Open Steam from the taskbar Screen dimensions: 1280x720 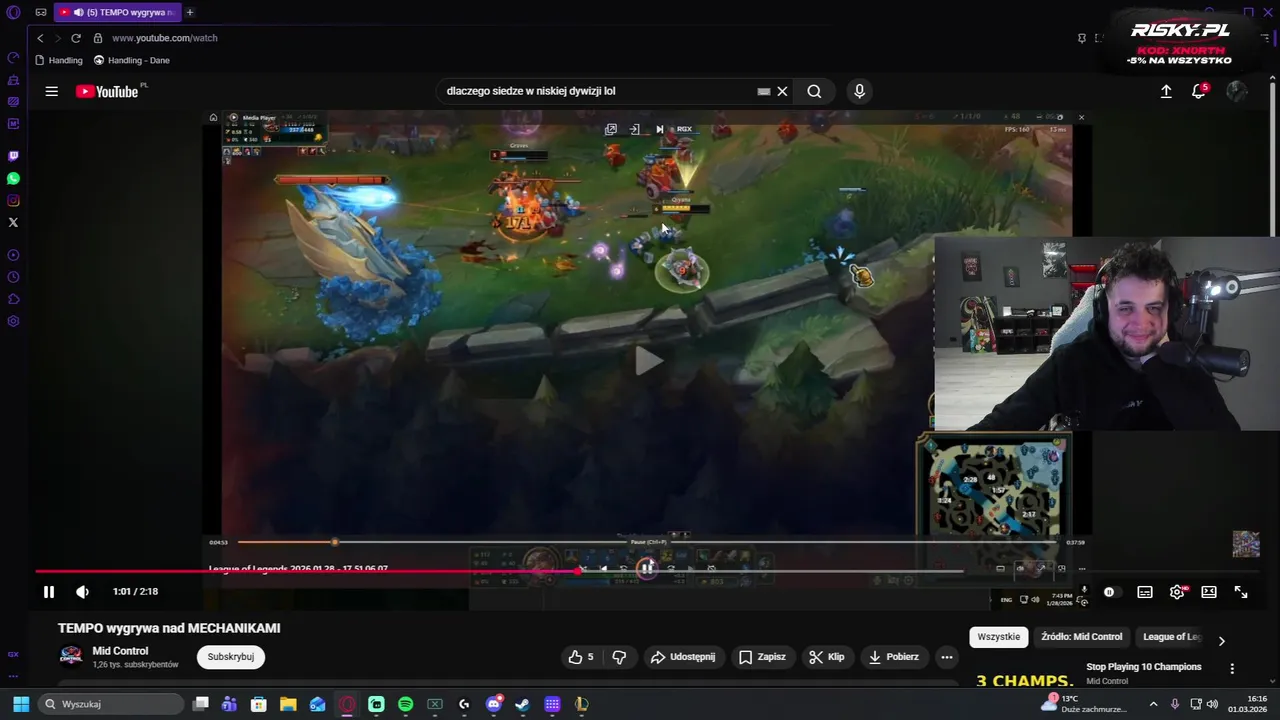point(522,704)
